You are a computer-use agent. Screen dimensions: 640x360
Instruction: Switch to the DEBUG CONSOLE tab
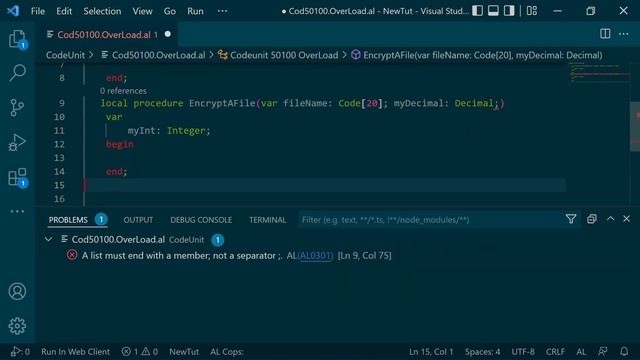[201, 220]
